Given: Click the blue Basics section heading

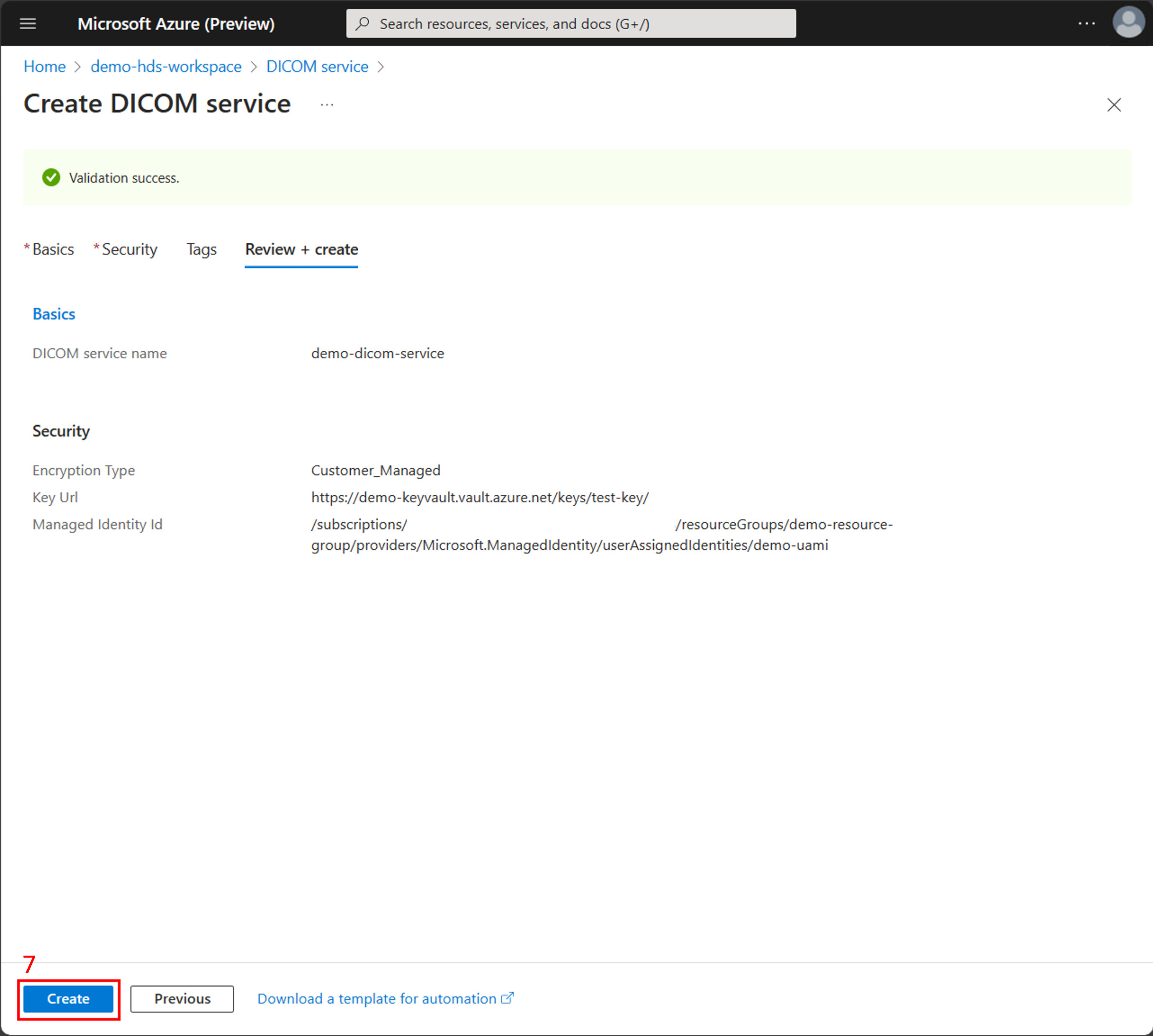Looking at the screenshot, I should [54, 314].
